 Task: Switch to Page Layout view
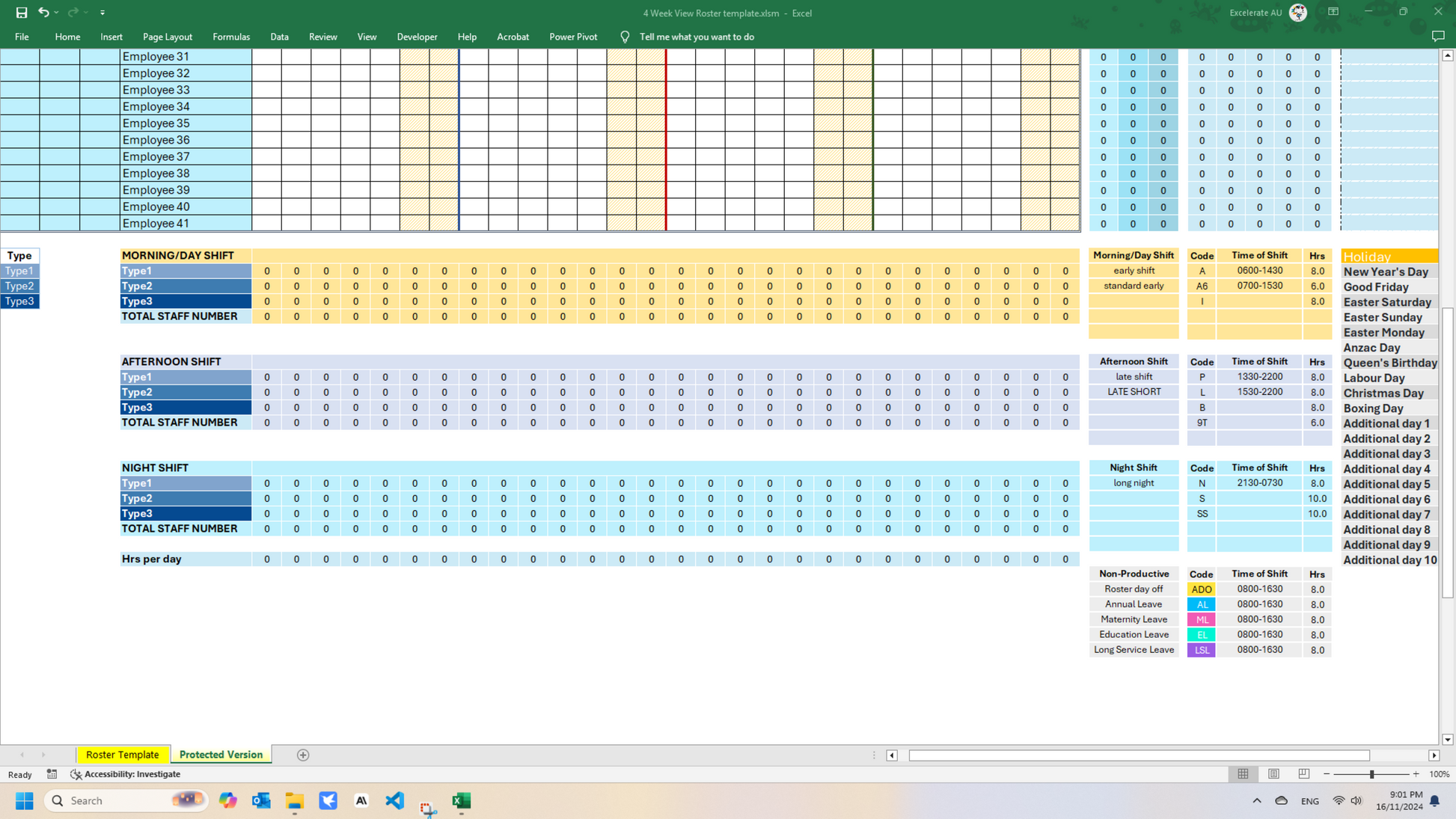click(1273, 774)
